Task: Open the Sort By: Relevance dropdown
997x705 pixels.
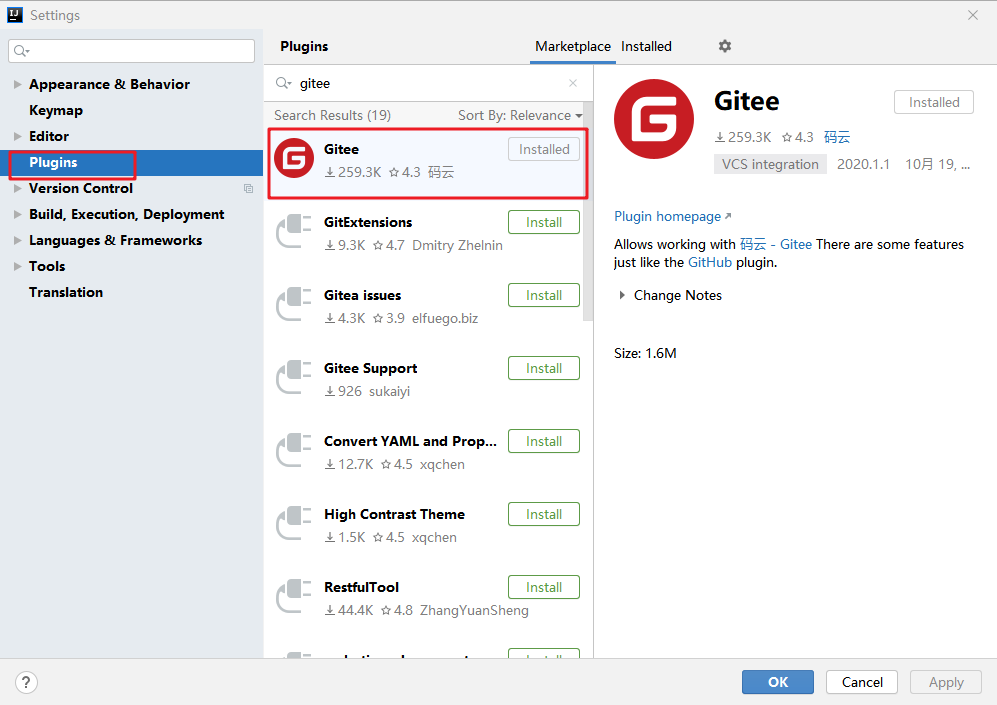Action: 520,115
